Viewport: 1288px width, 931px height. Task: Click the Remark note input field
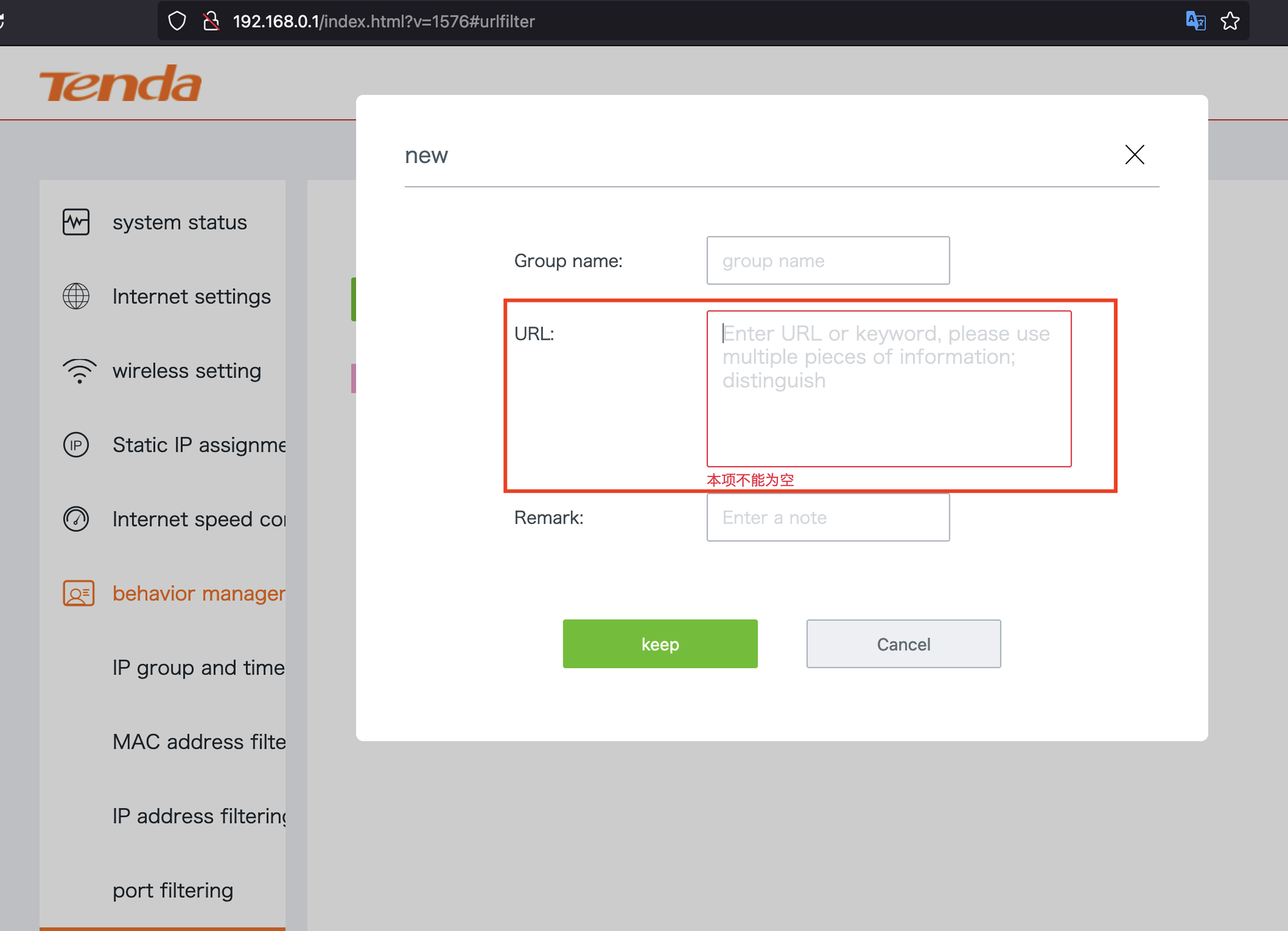pyautogui.click(x=828, y=518)
